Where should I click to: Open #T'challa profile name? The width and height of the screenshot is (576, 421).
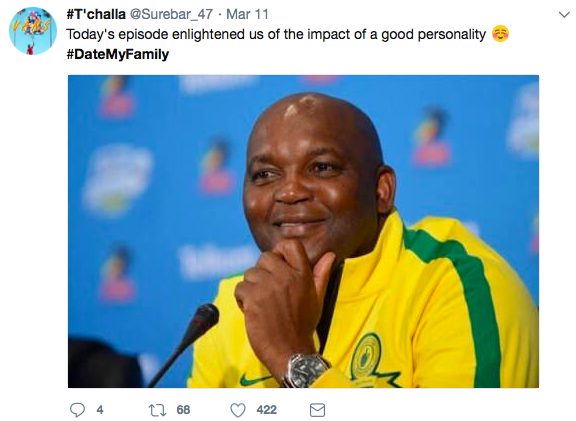[96, 14]
